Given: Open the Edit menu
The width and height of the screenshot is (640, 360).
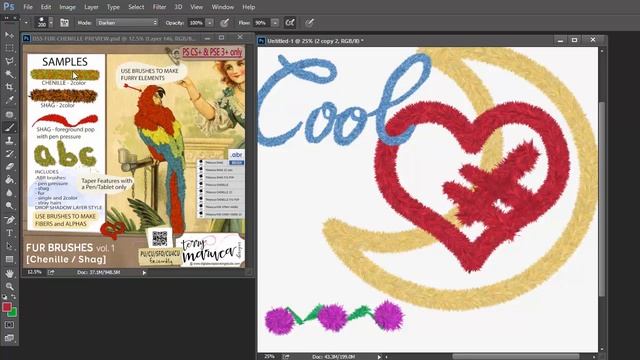Looking at the screenshot, I should click(46, 7).
